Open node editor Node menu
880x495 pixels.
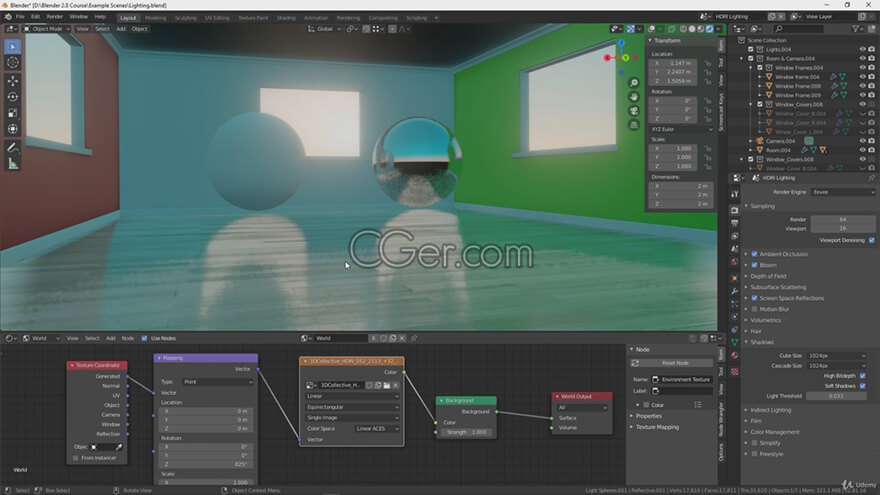(x=128, y=338)
